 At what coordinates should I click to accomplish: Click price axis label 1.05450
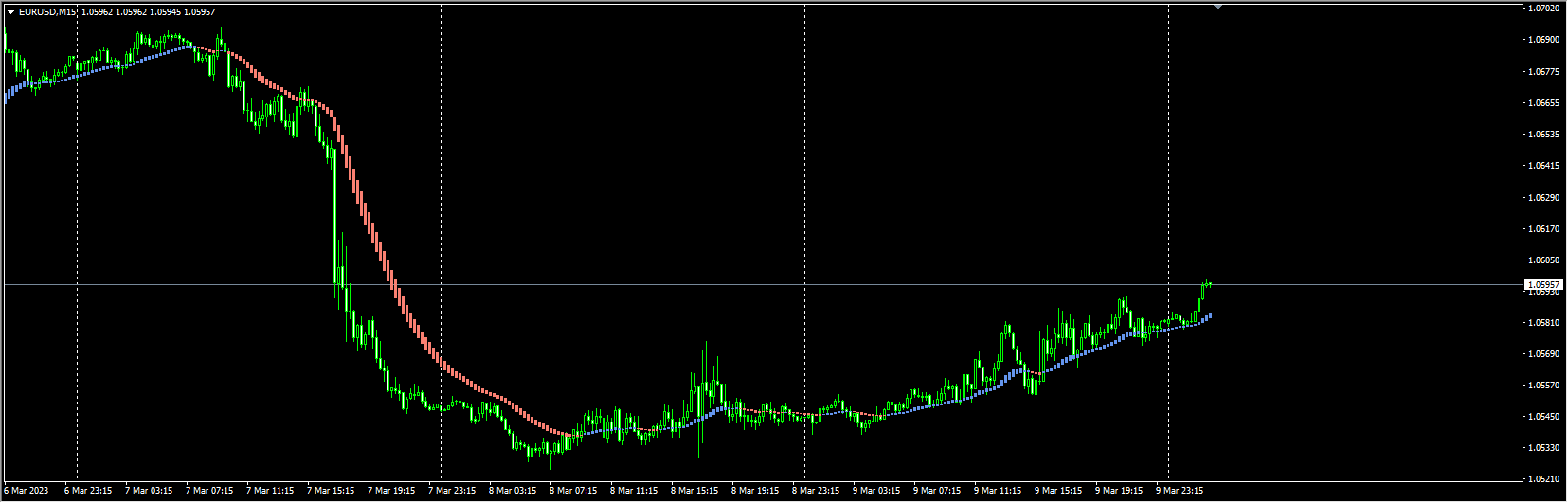[x=1543, y=417]
